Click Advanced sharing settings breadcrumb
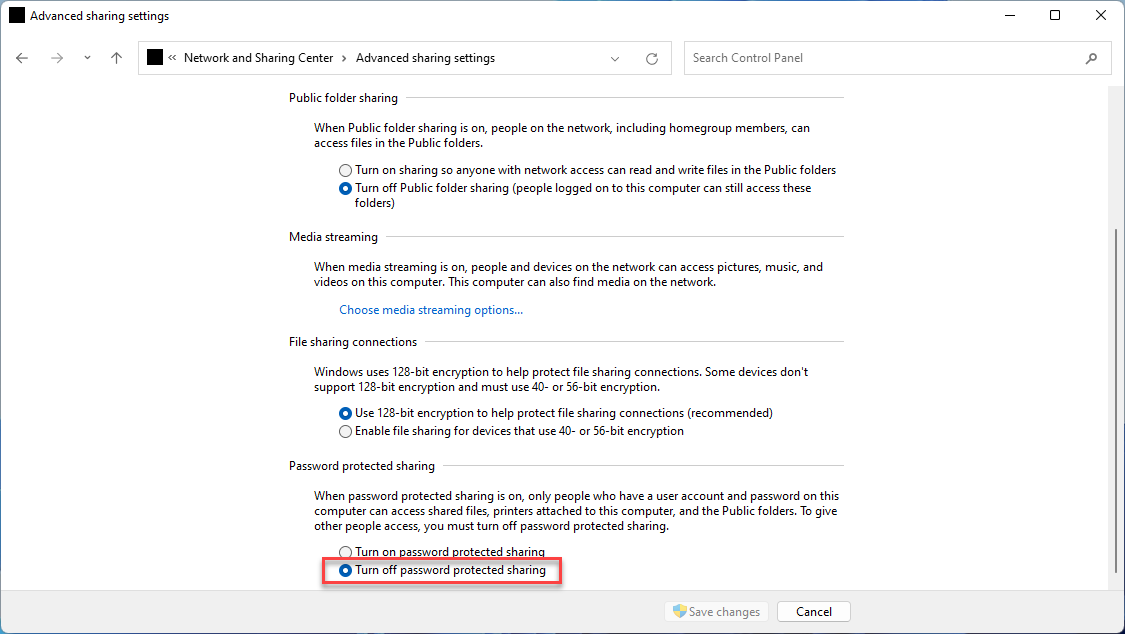This screenshot has height=634, width=1125. click(425, 58)
